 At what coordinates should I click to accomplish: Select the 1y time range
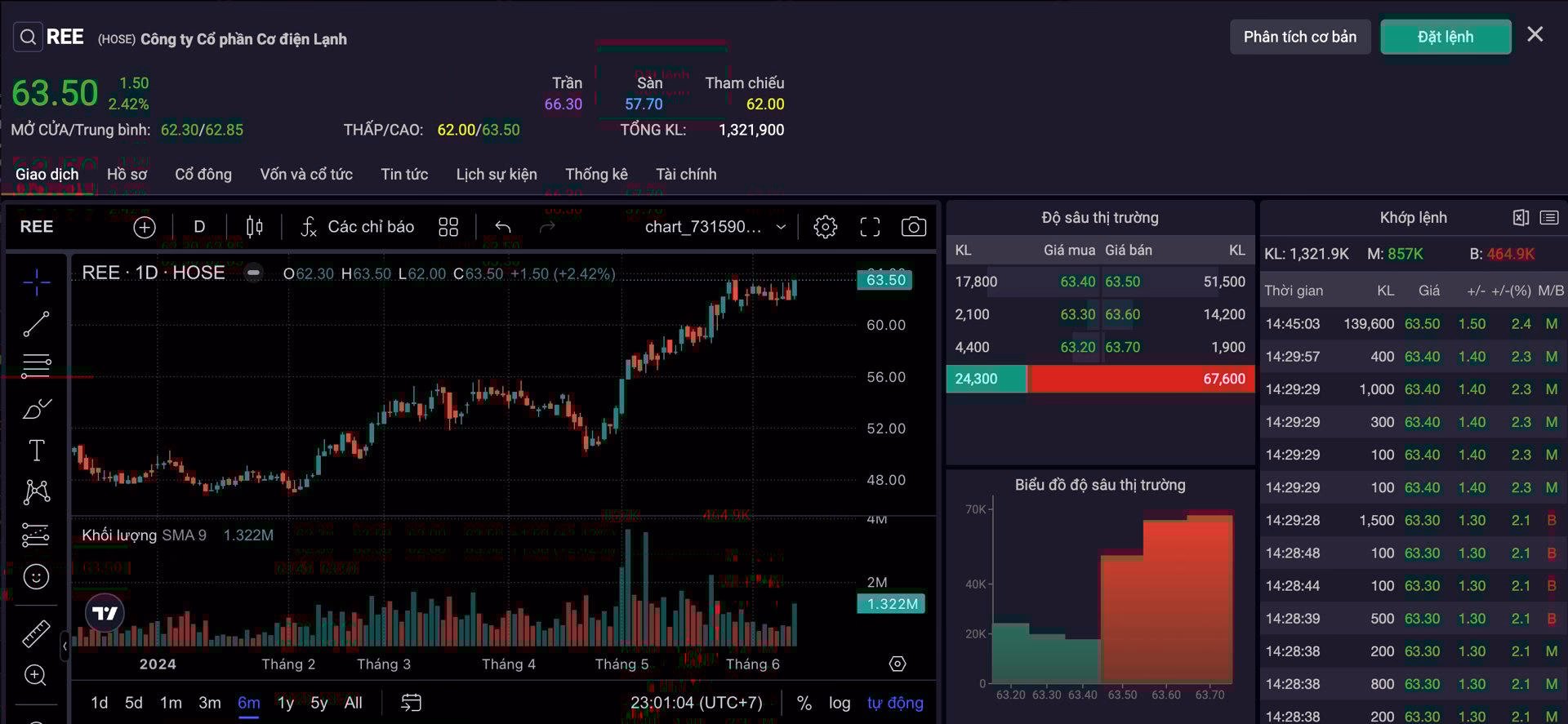(286, 703)
